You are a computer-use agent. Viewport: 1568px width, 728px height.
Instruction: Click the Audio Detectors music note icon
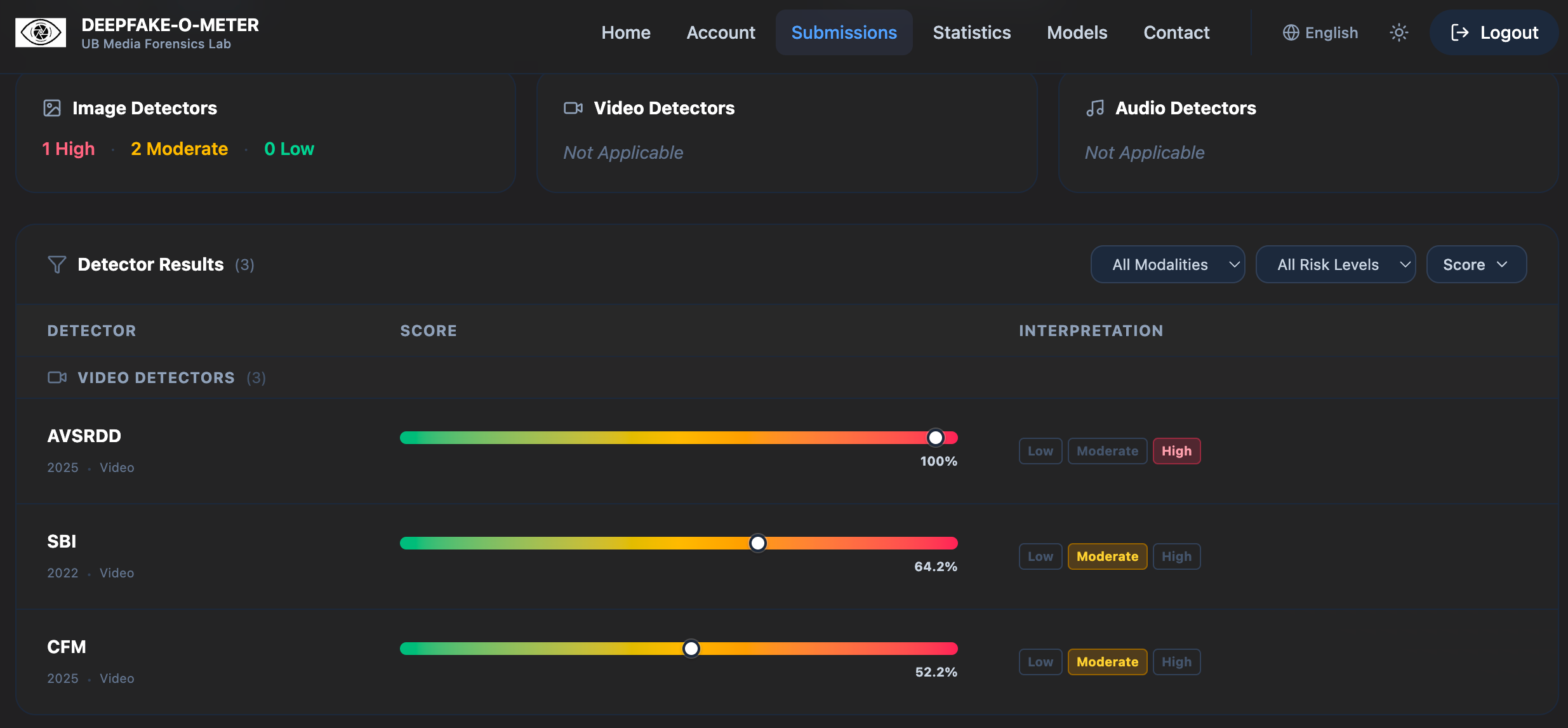click(1095, 108)
